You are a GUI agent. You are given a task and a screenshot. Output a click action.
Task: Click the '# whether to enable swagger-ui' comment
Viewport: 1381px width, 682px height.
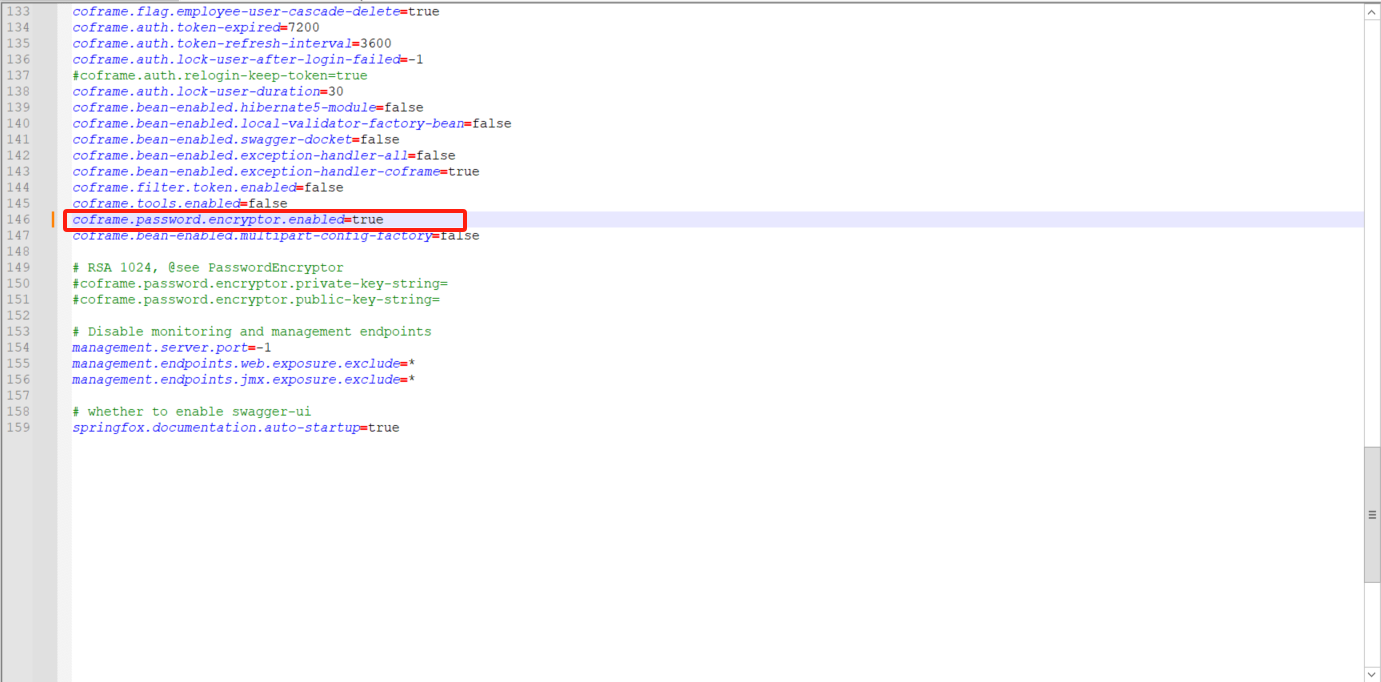pos(191,411)
